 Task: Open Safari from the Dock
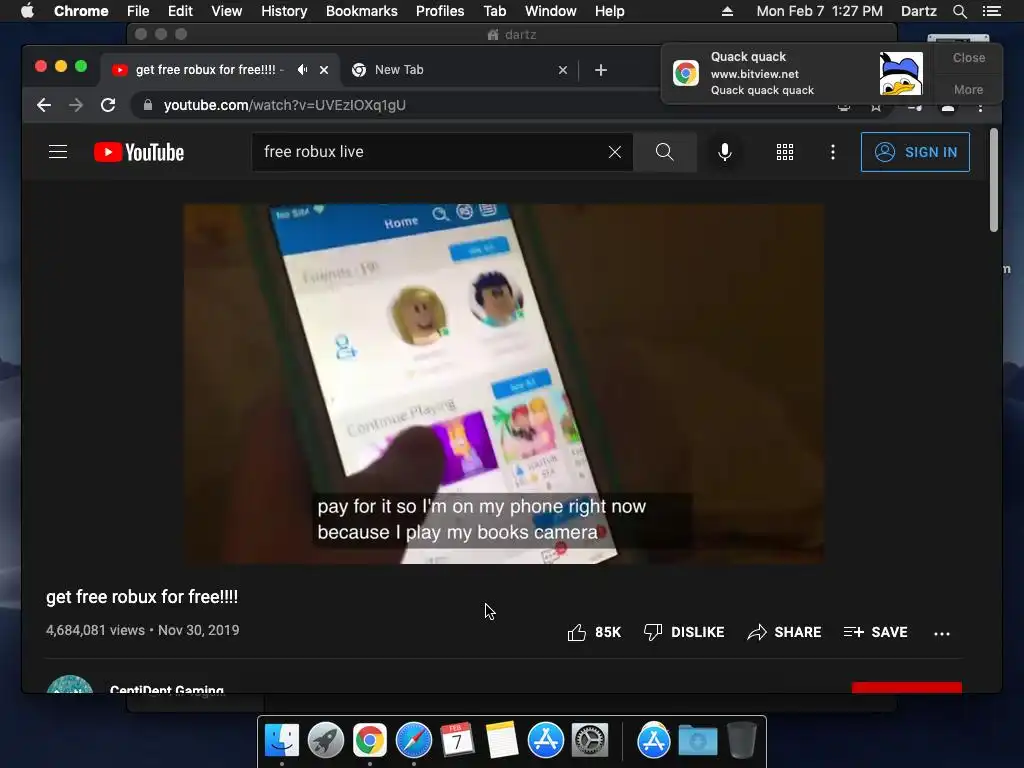(x=414, y=741)
